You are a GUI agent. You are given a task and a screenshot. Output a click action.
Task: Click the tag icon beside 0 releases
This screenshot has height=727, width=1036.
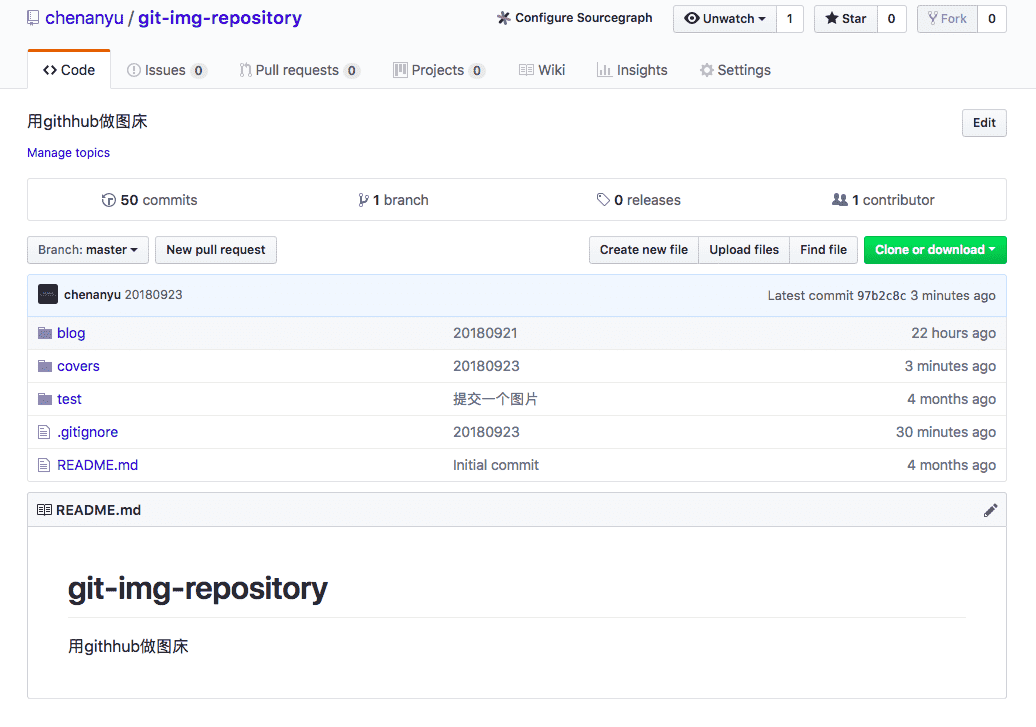(x=603, y=200)
